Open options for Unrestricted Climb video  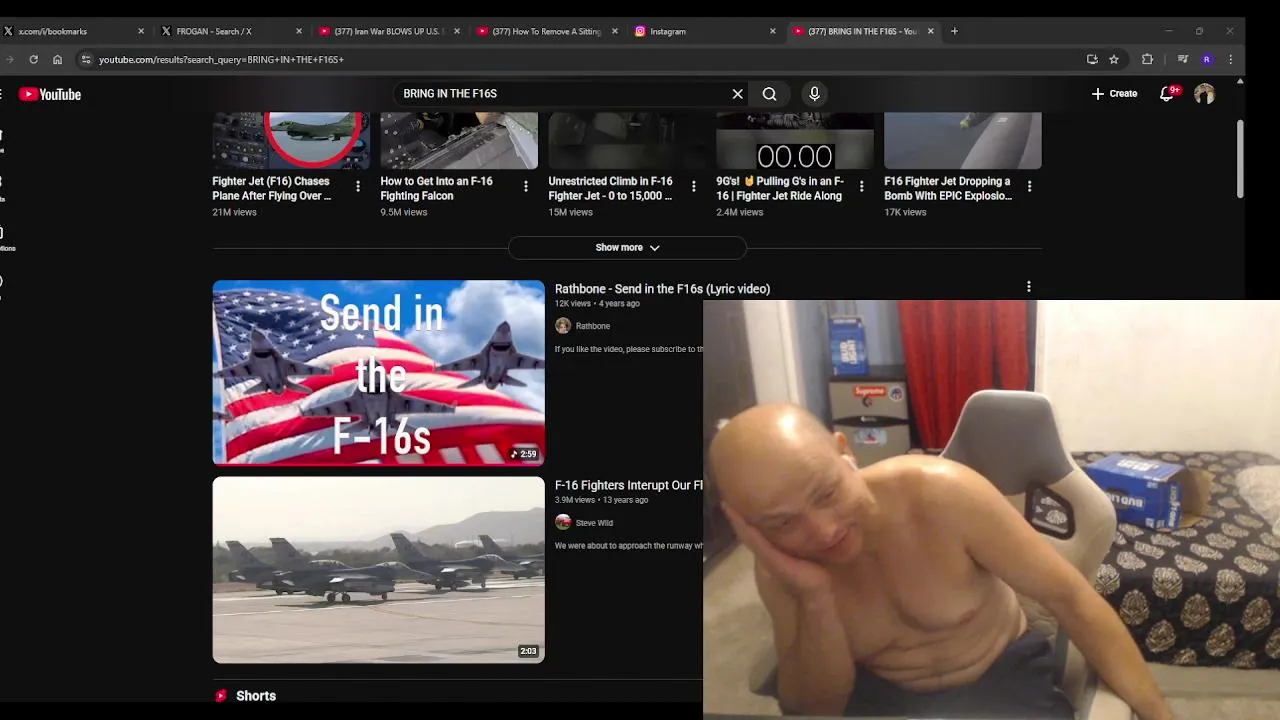694,186
